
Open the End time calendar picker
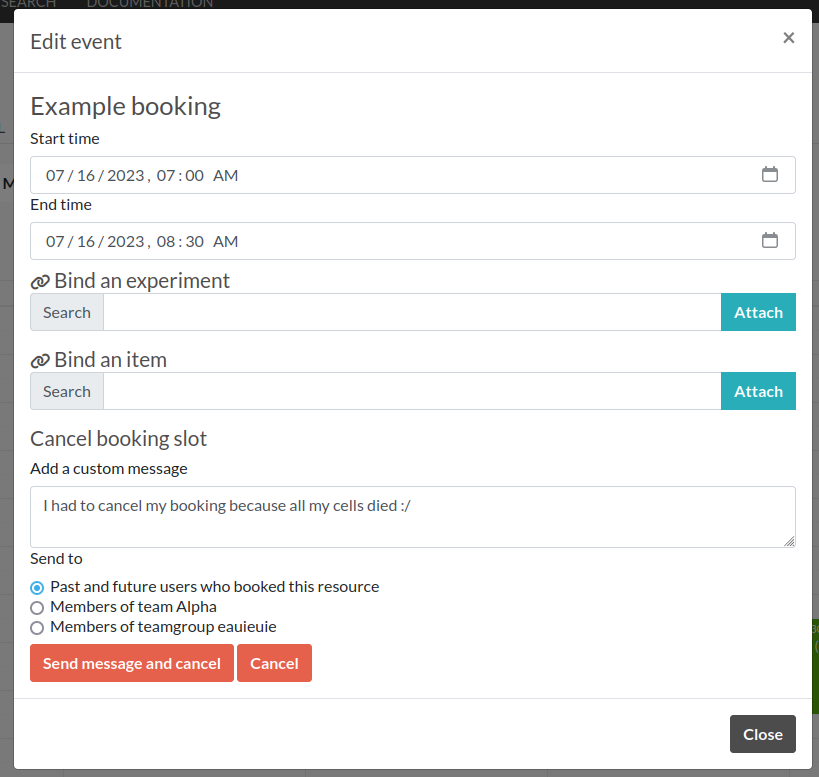click(769, 241)
